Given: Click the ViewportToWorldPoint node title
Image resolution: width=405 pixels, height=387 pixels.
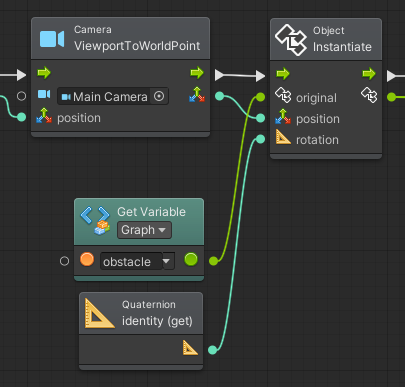Looking at the screenshot, I should pos(137,46).
